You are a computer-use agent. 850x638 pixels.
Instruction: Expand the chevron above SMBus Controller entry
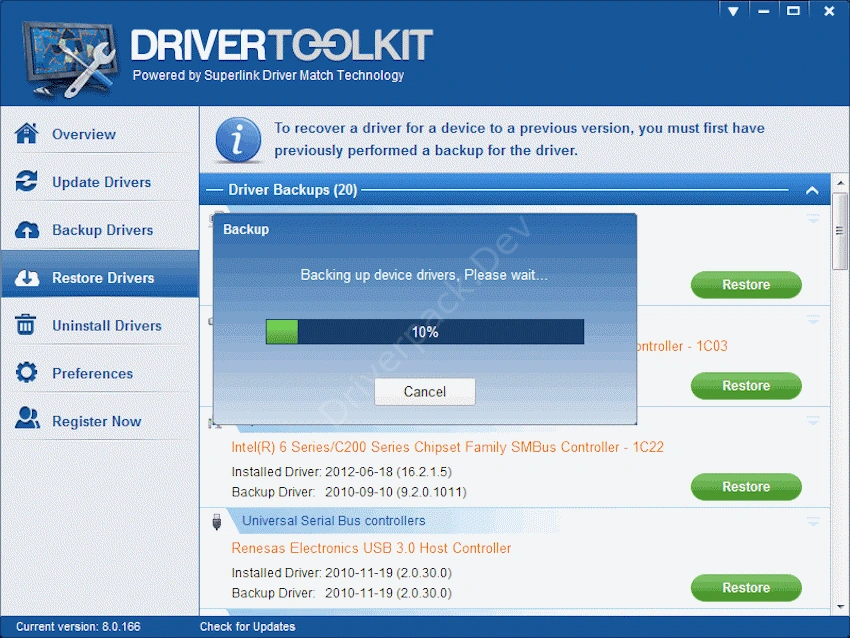coord(813,421)
